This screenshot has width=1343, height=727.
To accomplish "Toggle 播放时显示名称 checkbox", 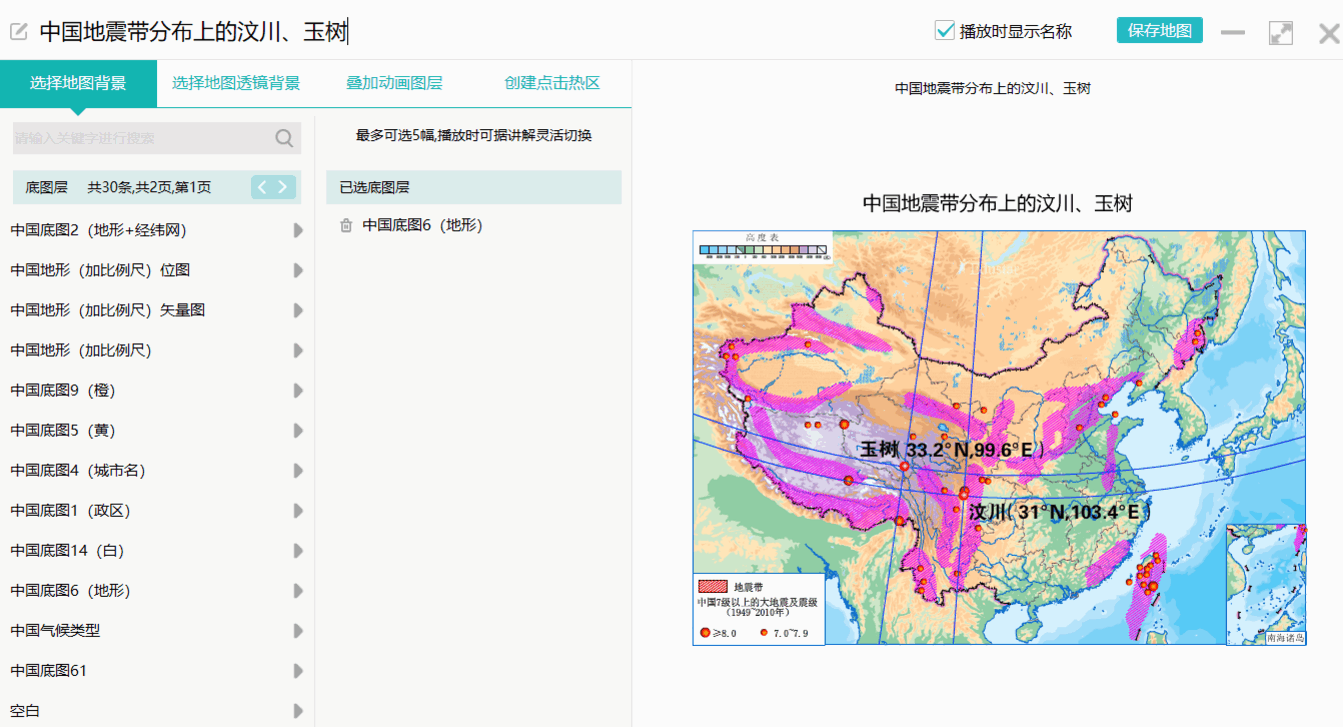I will (x=944, y=31).
